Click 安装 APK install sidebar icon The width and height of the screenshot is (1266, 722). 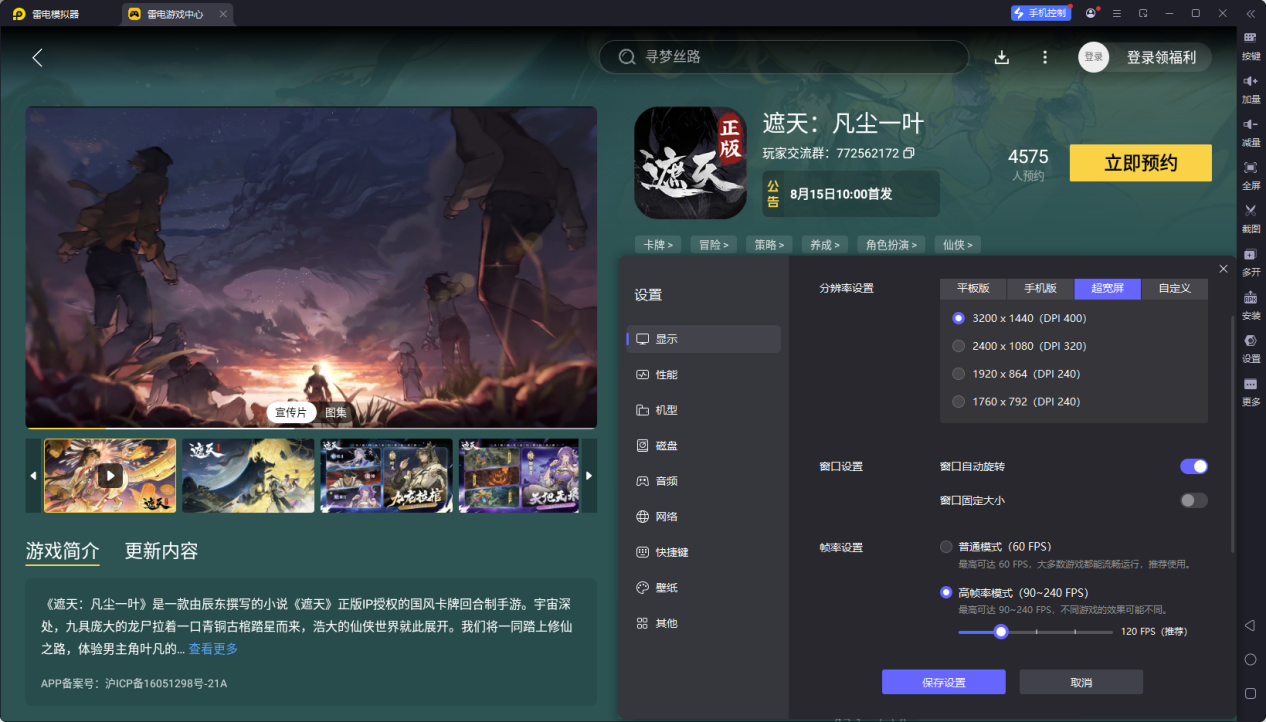coord(1250,304)
